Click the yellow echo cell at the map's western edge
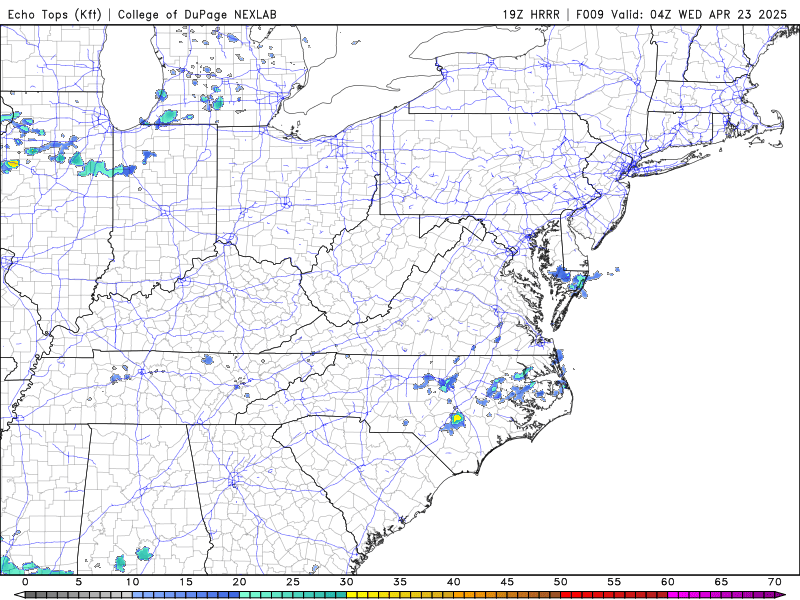Image resolution: width=800 pixels, height=600 pixels. point(12,164)
